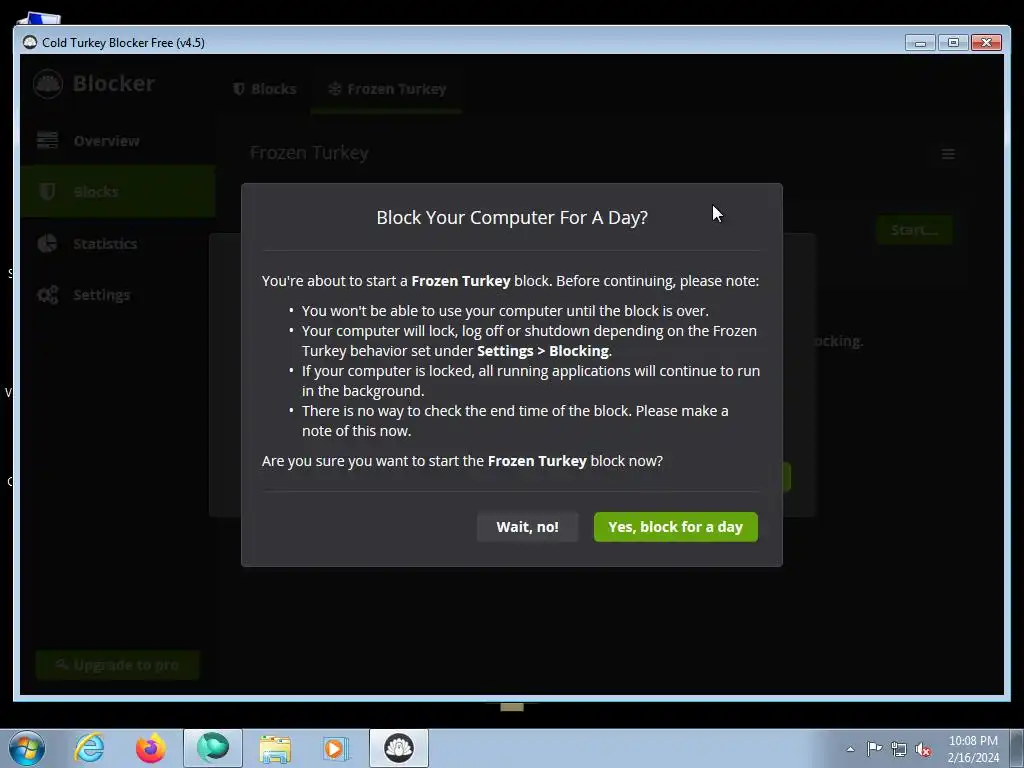The image size is (1024, 768).
Task: Click the Overview sidebar icon
Action: (47, 140)
